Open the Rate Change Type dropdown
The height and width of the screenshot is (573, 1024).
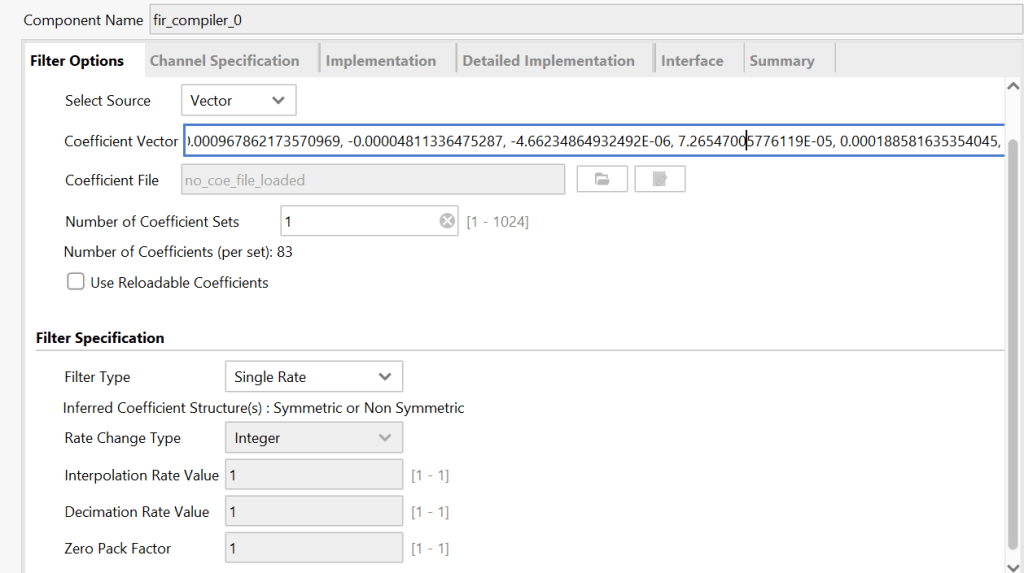313,438
